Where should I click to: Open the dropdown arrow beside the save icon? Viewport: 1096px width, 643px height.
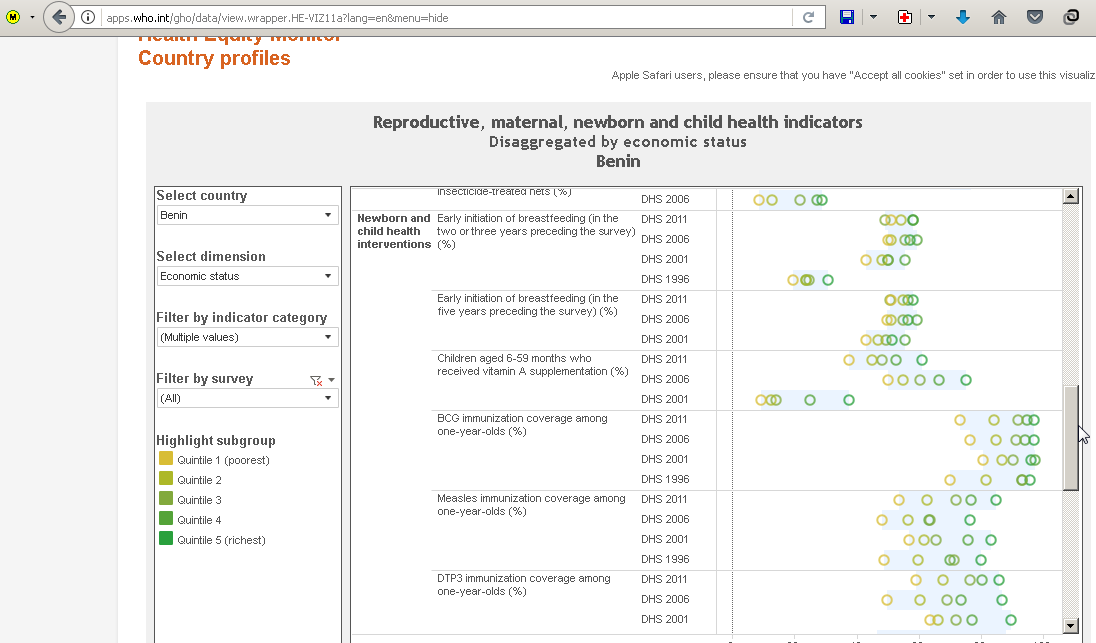point(873,17)
